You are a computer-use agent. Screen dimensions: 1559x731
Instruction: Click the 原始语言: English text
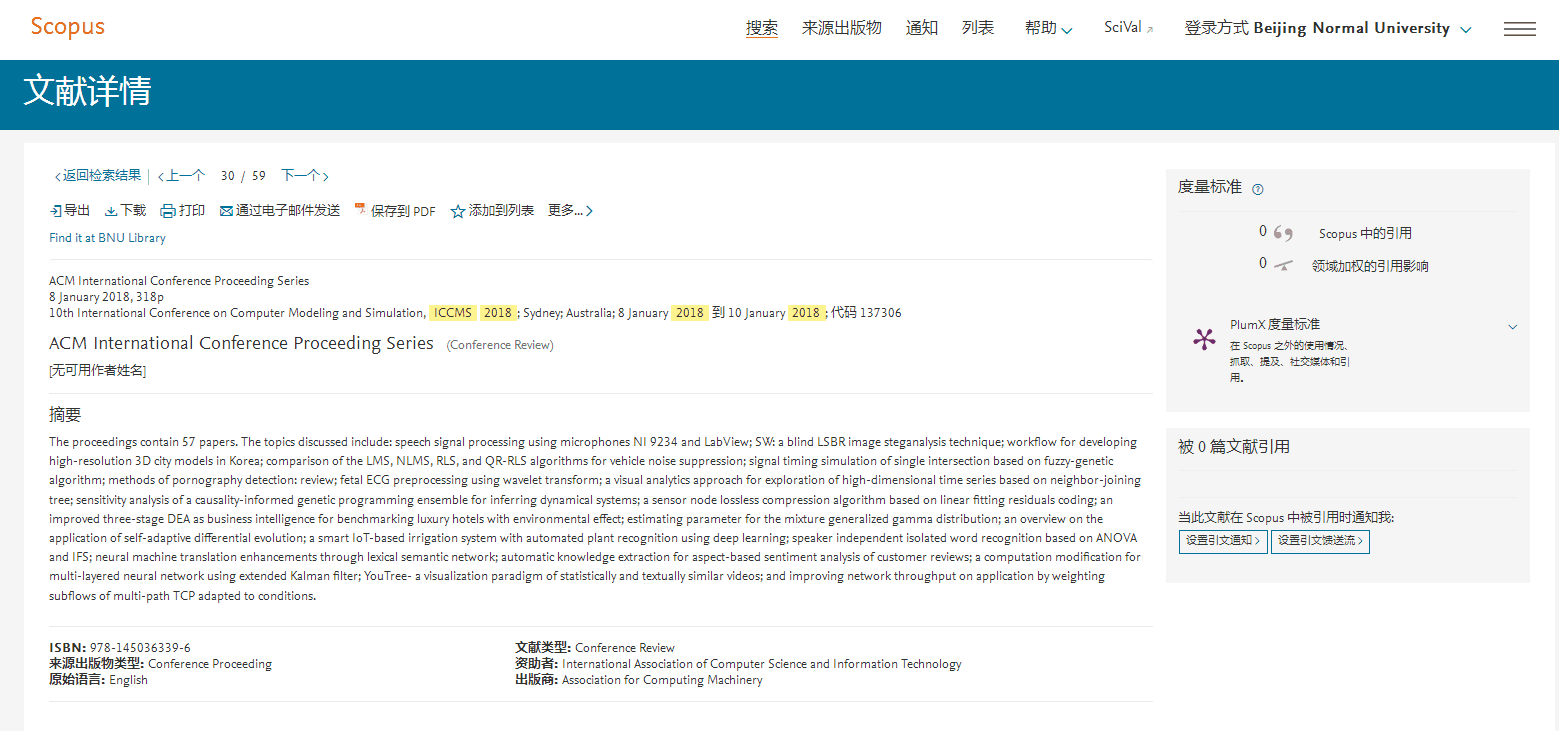(98, 680)
